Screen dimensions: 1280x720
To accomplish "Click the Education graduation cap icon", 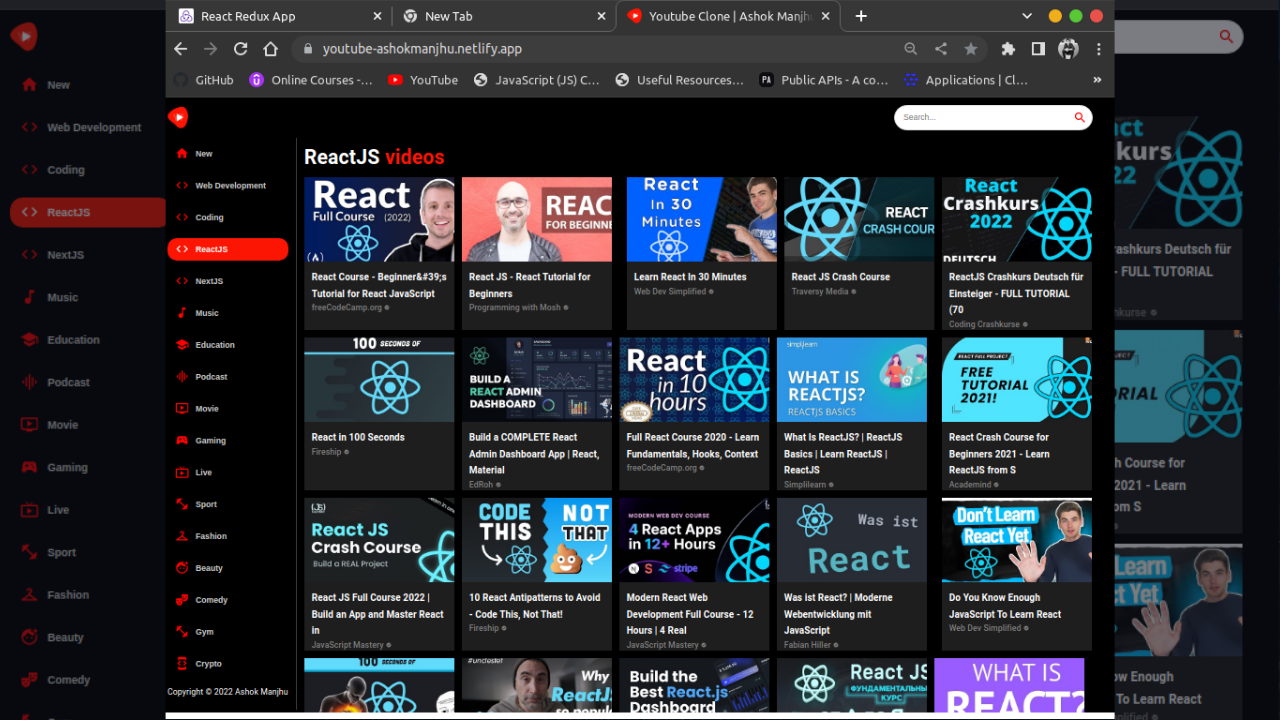I will [x=182, y=345].
